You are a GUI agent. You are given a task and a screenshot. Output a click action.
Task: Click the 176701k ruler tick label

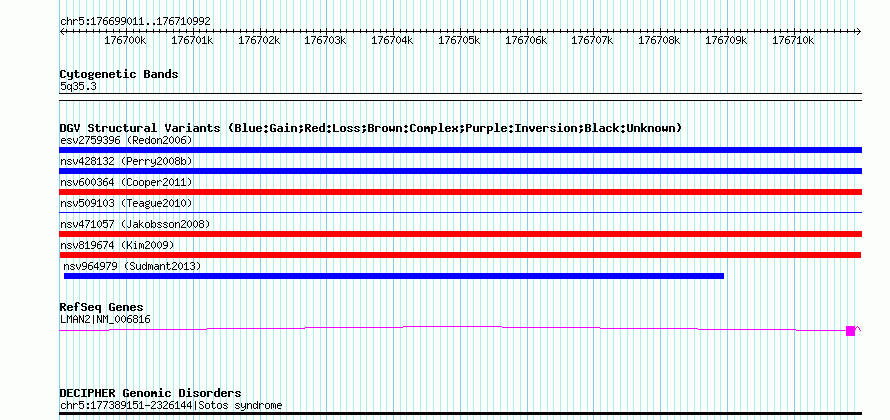tap(192, 41)
